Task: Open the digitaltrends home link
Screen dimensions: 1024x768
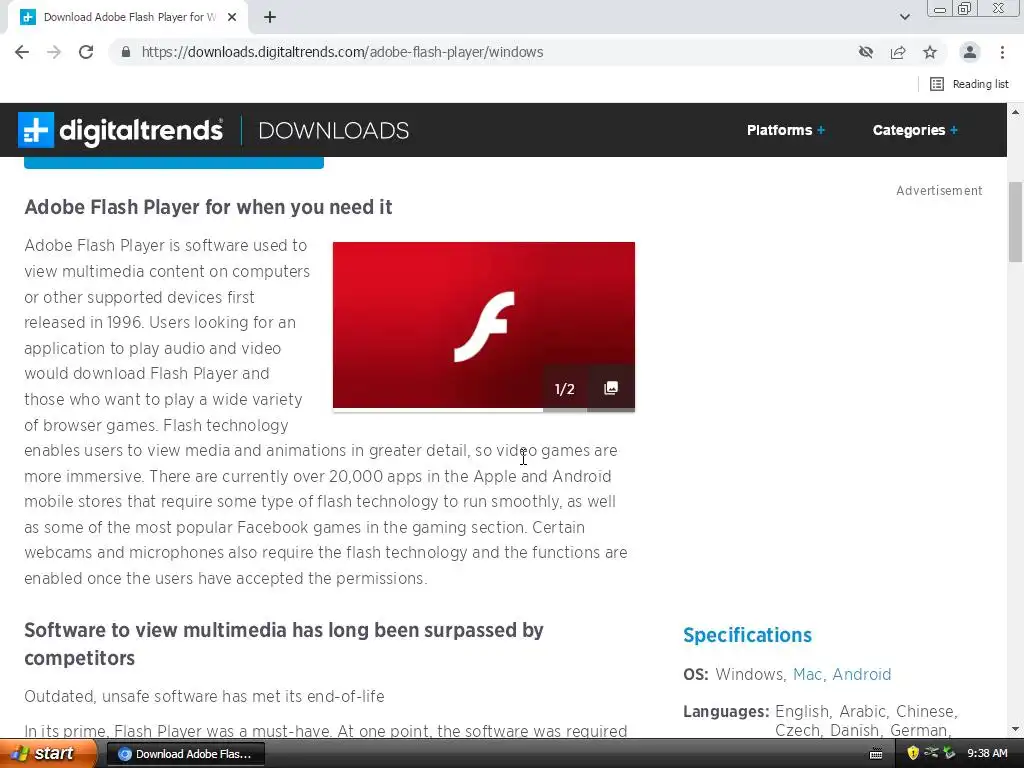Action: tap(141, 131)
